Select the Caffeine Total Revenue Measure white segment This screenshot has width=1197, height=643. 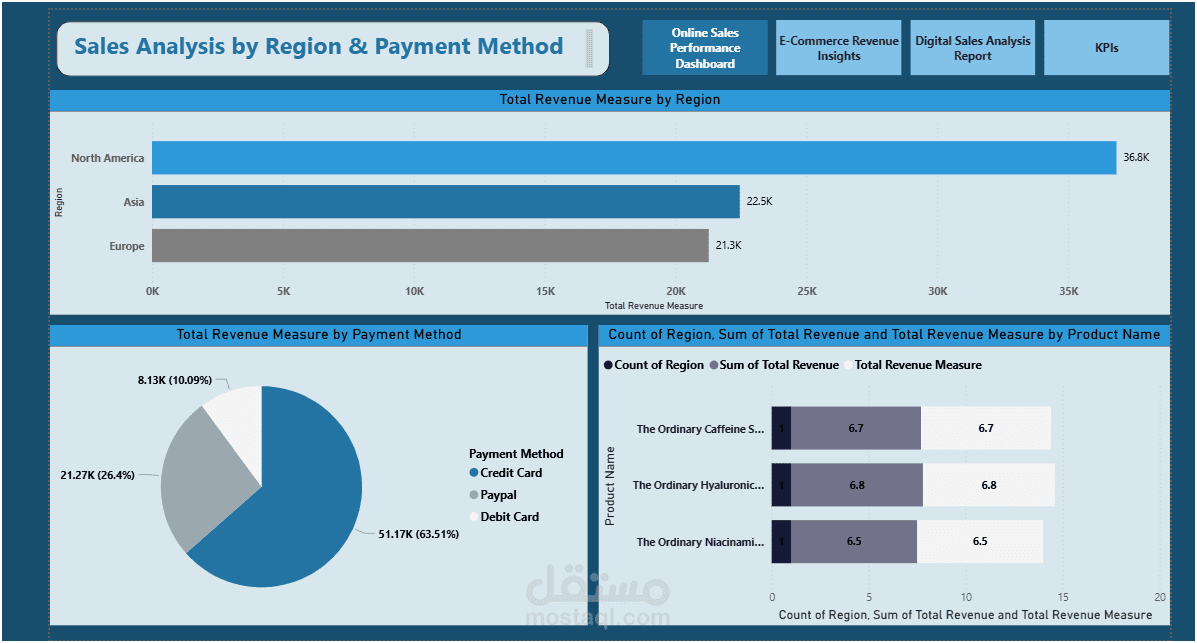[986, 428]
